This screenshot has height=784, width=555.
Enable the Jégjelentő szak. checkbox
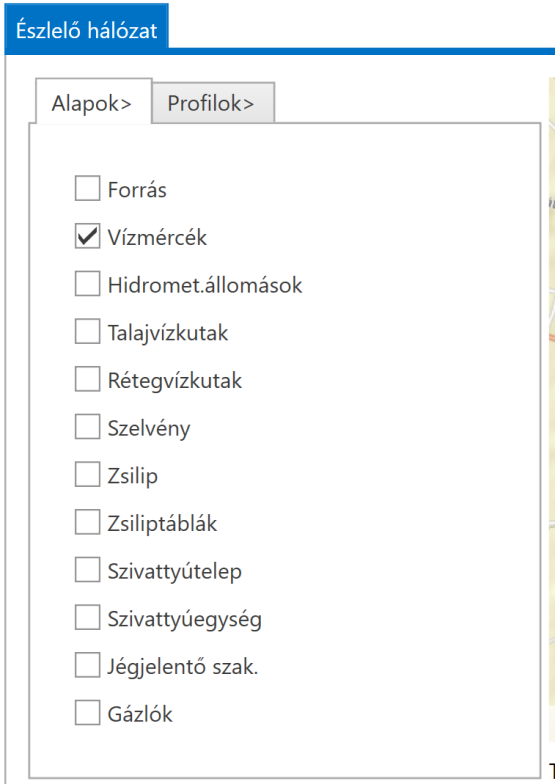pyautogui.click(x=88, y=664)
